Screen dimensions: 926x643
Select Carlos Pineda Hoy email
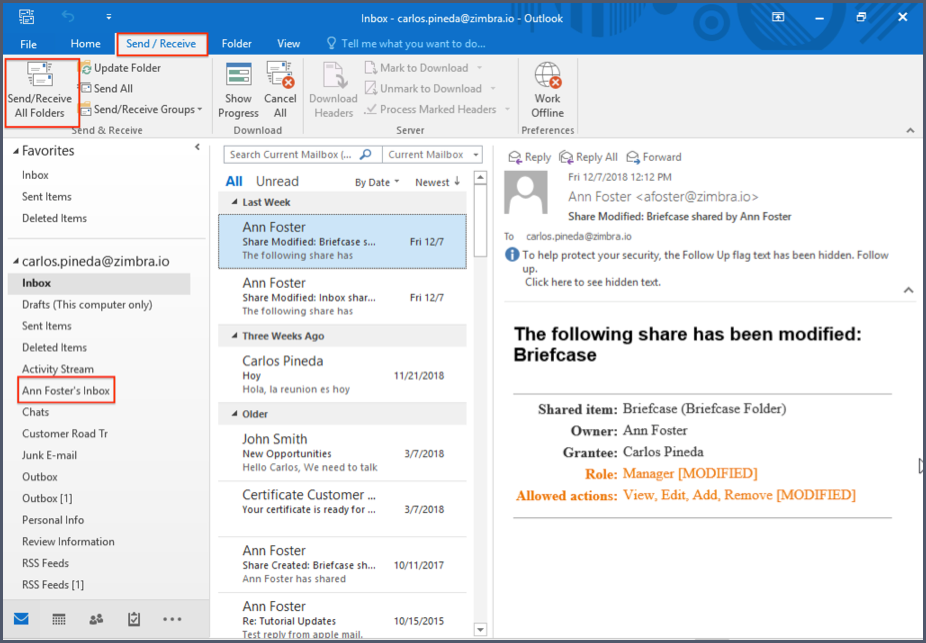(x=343, y=375)
